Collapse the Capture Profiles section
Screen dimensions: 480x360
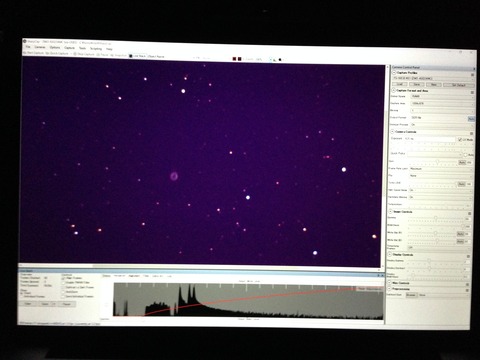[x=394, y=72]
